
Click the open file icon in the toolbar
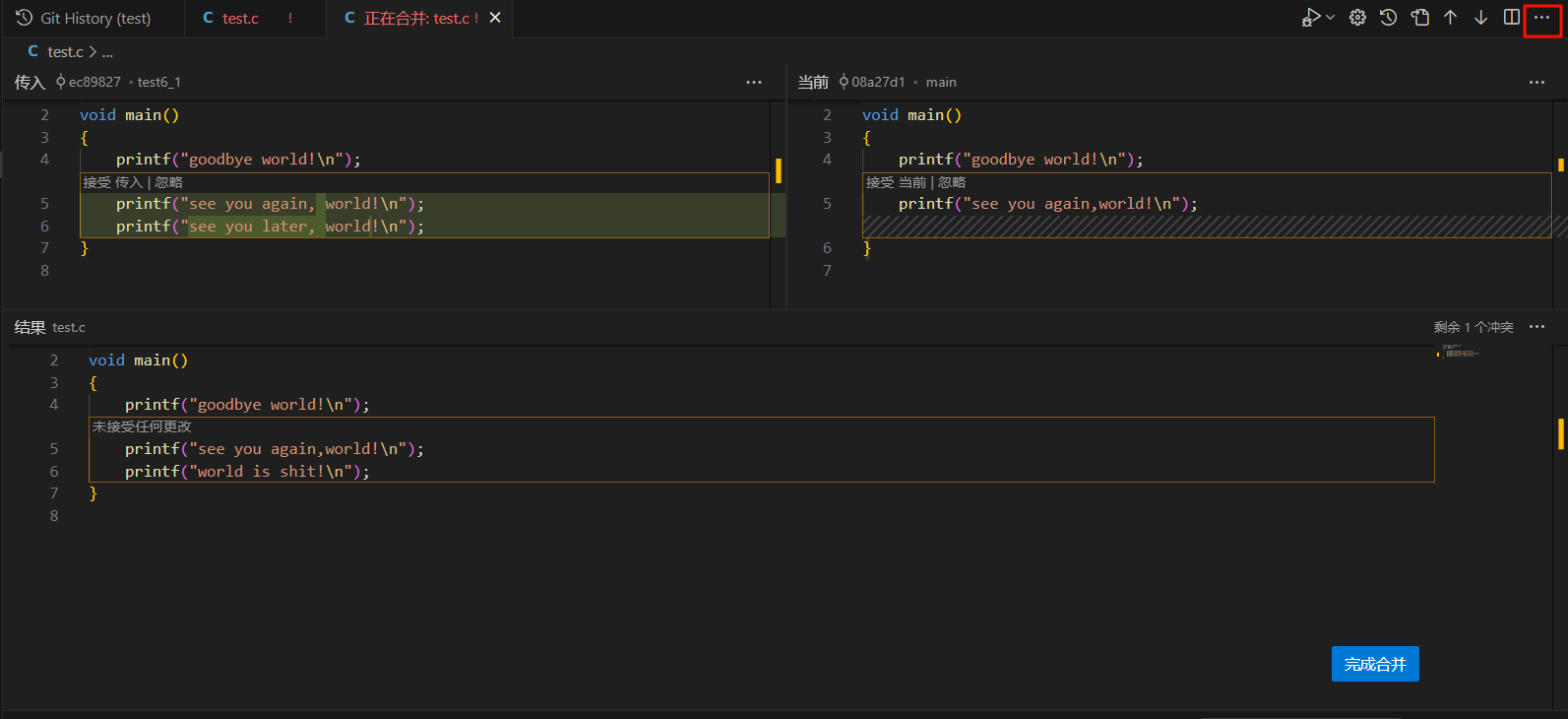click(1419, 18)
